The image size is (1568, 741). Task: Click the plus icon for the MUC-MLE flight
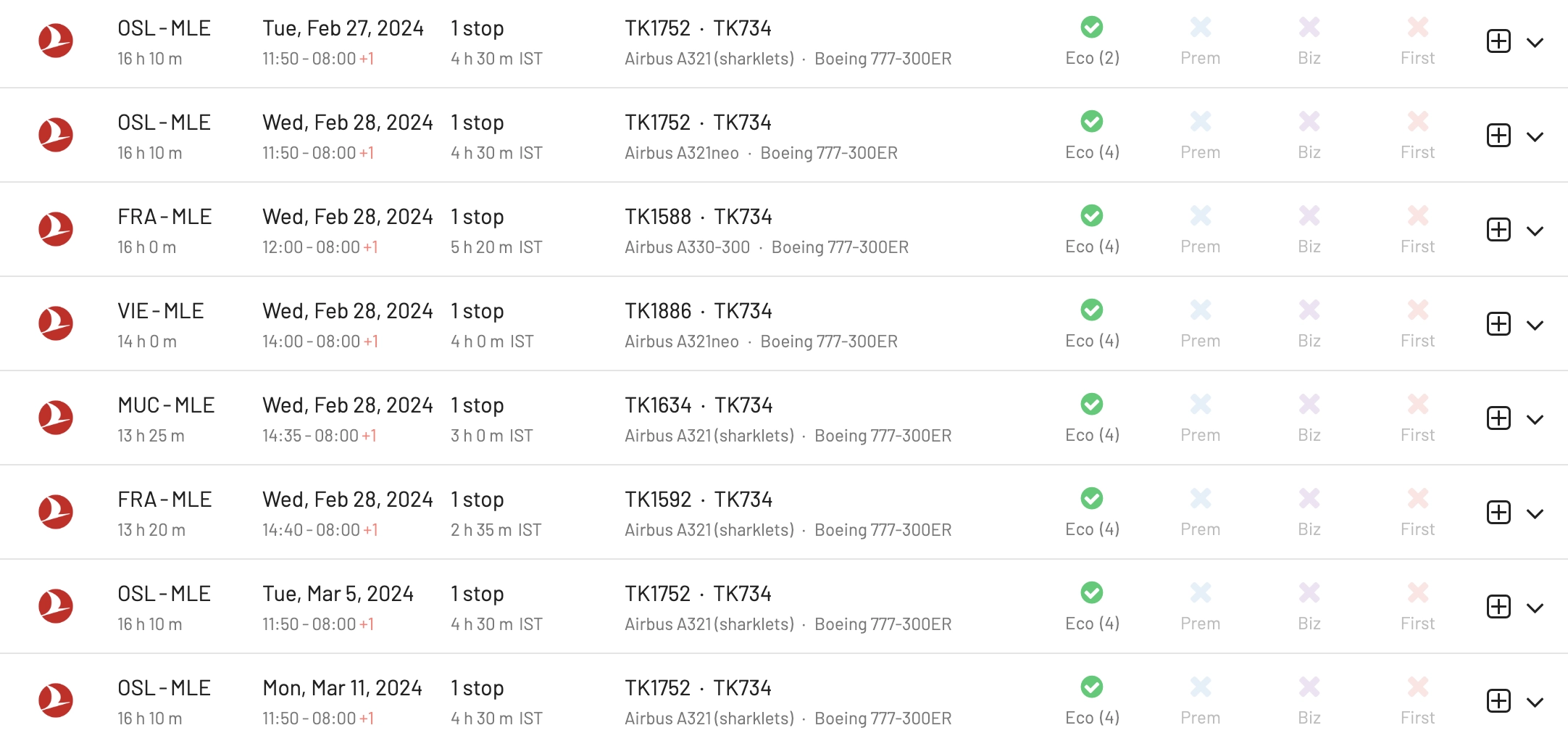[x=1498, y=418]
